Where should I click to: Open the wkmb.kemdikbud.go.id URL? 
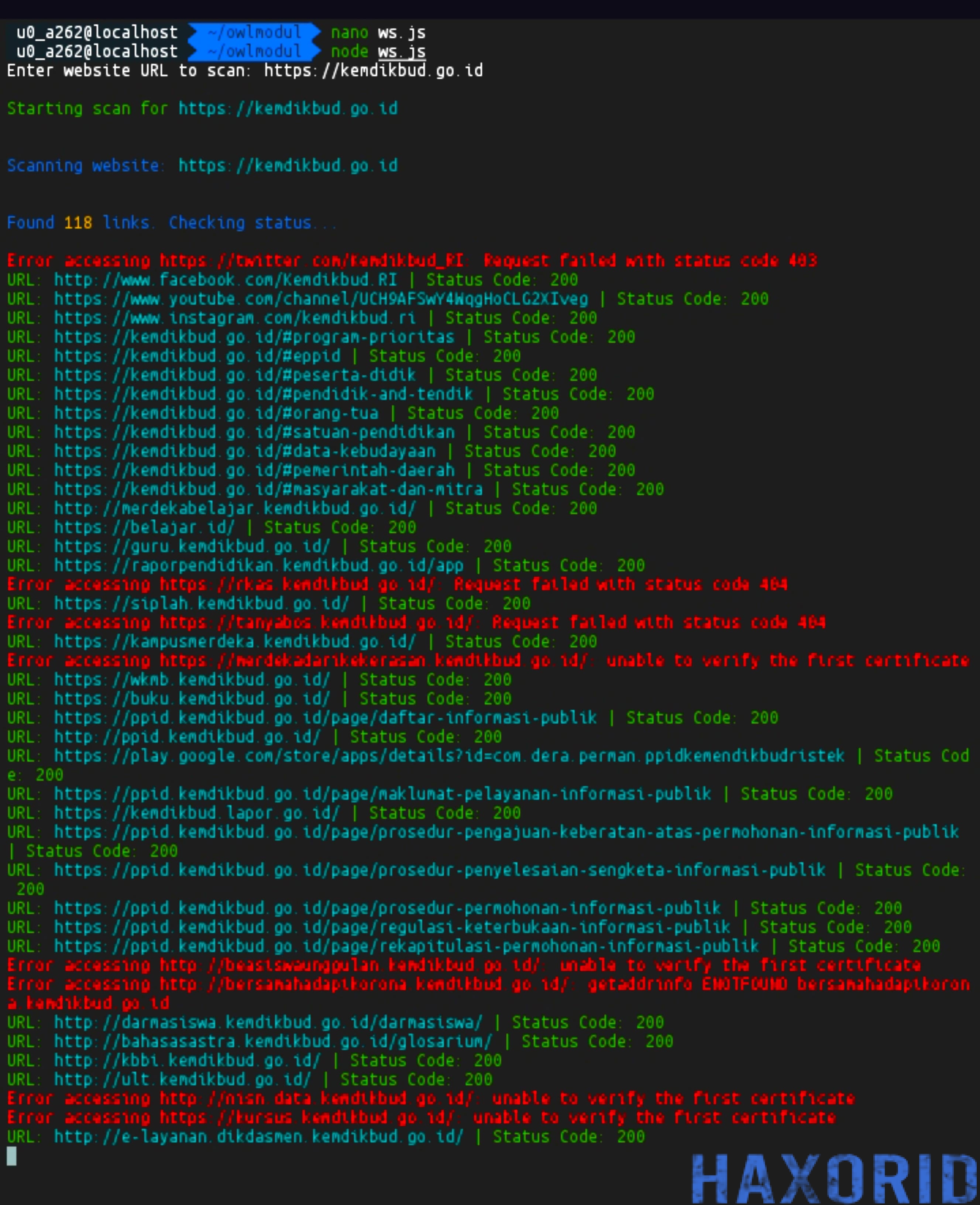(192, 680)
